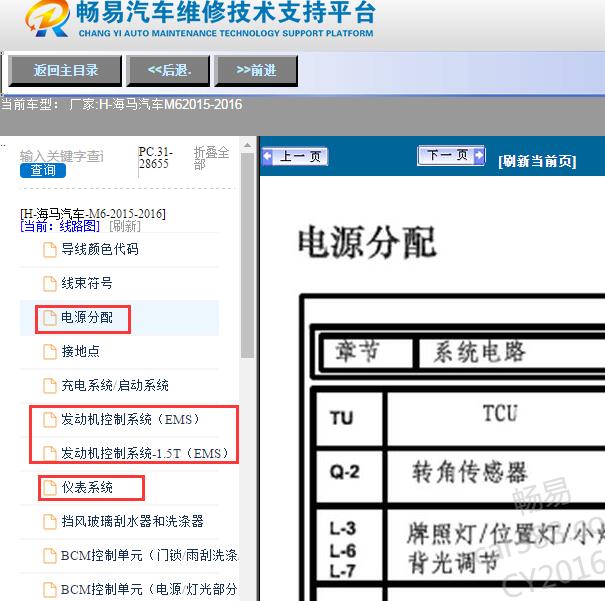
Task: Open the 线束符号 entry
Action: [x=87, y=283]
